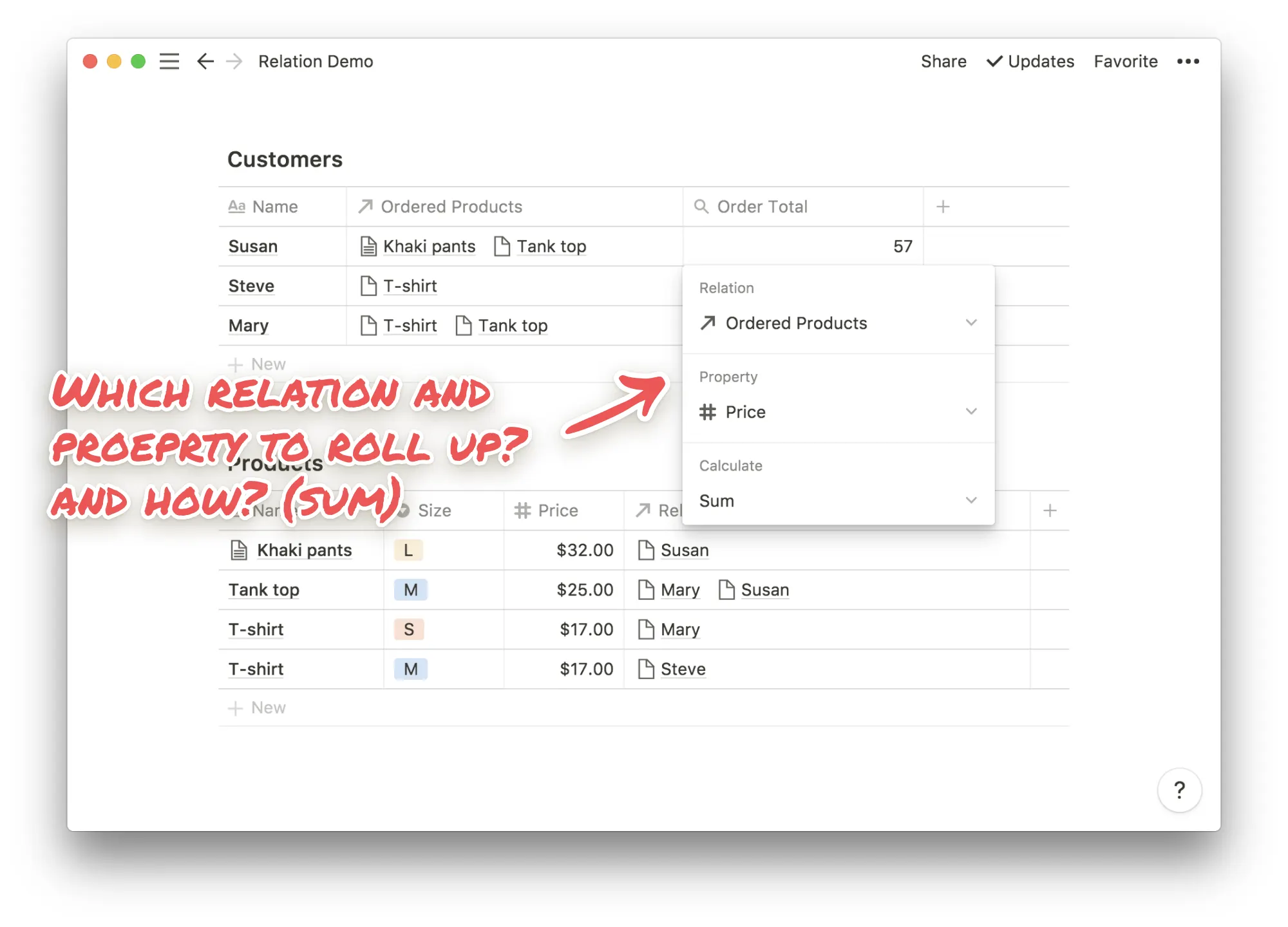Add a new column to the Products table
Image resolution: width=1288 pixels, height=927 pixels.
(x=1050, y=510)
